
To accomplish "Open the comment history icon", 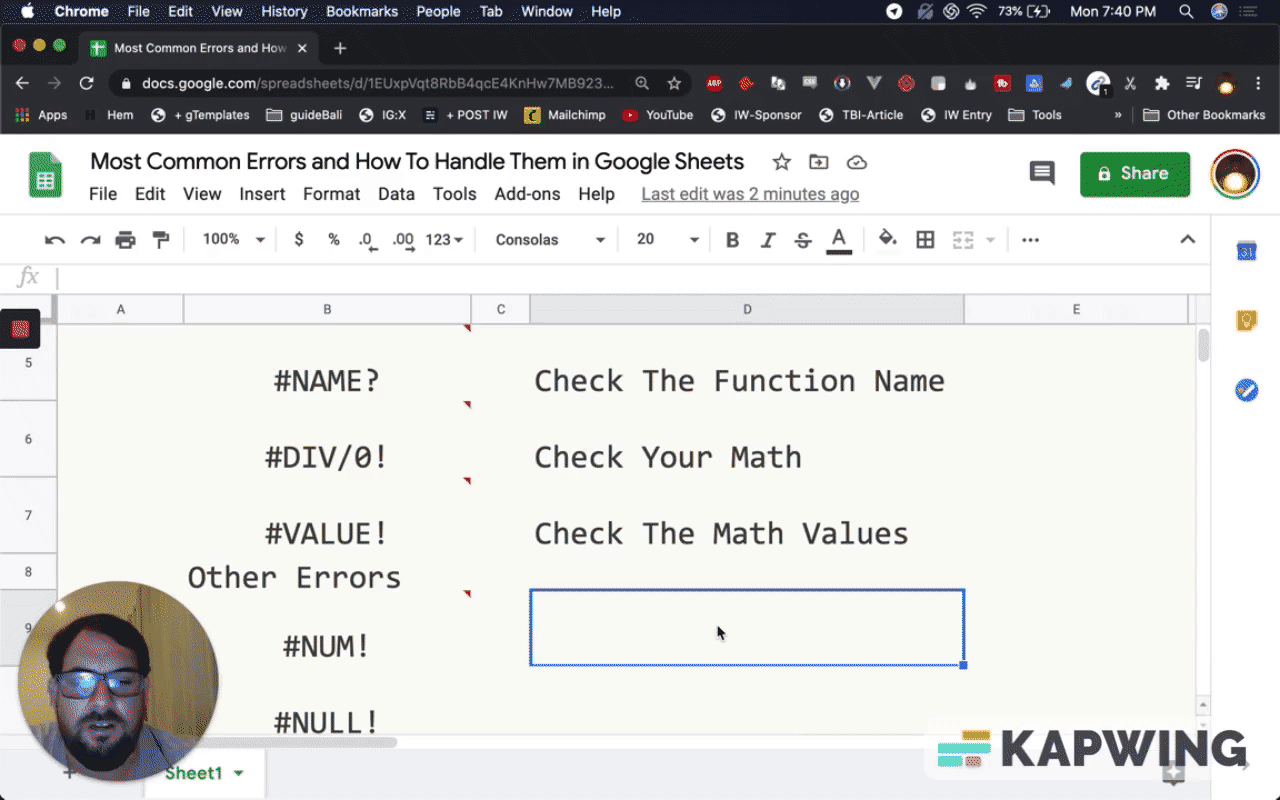I will click(1042, 173).
